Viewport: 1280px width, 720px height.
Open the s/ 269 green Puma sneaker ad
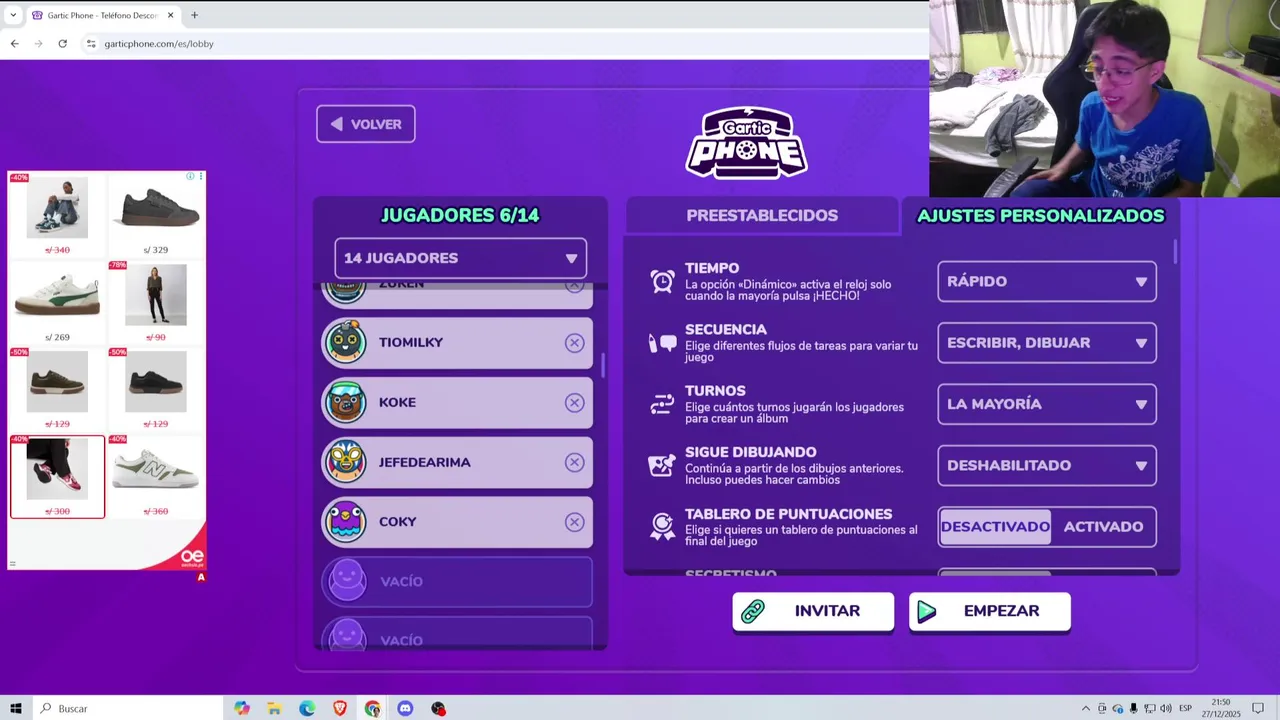point(57,301)
